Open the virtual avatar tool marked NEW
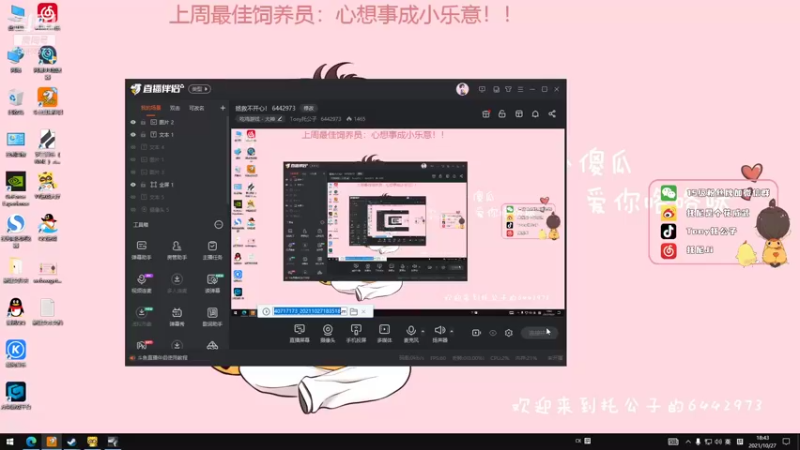Screen dimensions: 800x450 [141, 316]
